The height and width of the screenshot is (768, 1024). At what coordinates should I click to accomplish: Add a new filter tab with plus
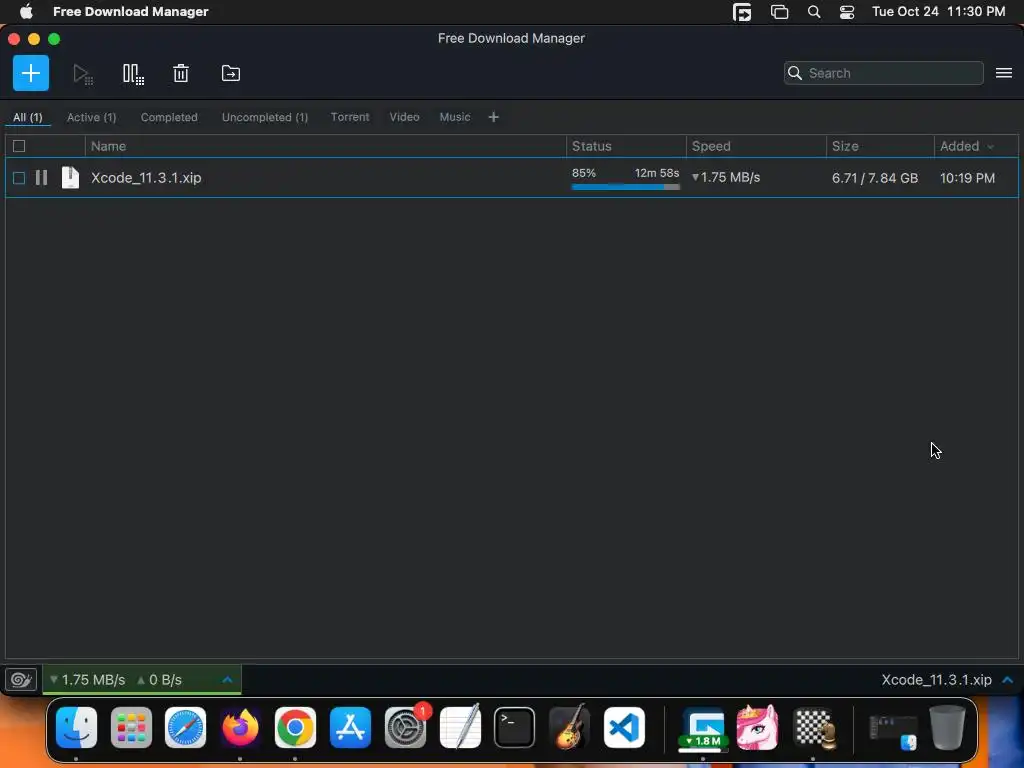pos(494,117)
